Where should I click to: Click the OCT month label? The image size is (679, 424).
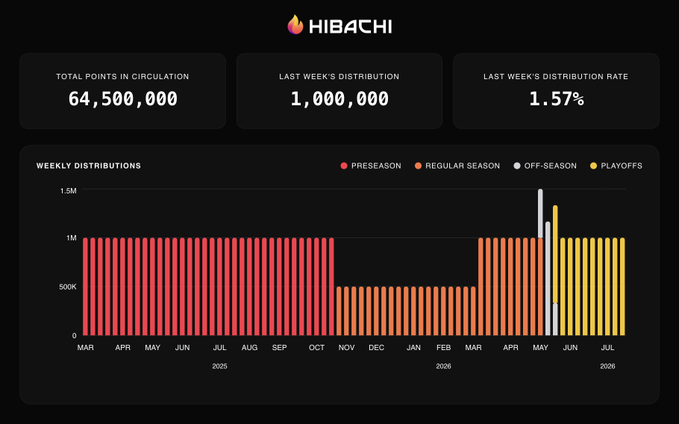pos(317,348)
